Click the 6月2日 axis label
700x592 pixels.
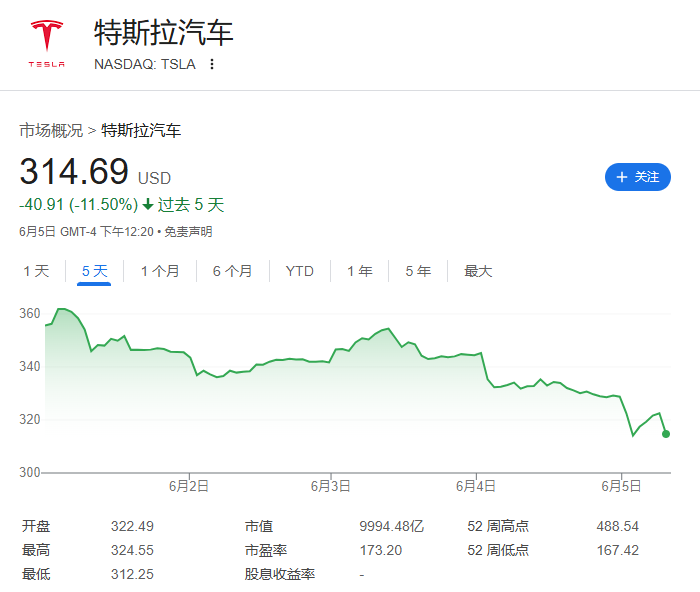coord(189,486)
